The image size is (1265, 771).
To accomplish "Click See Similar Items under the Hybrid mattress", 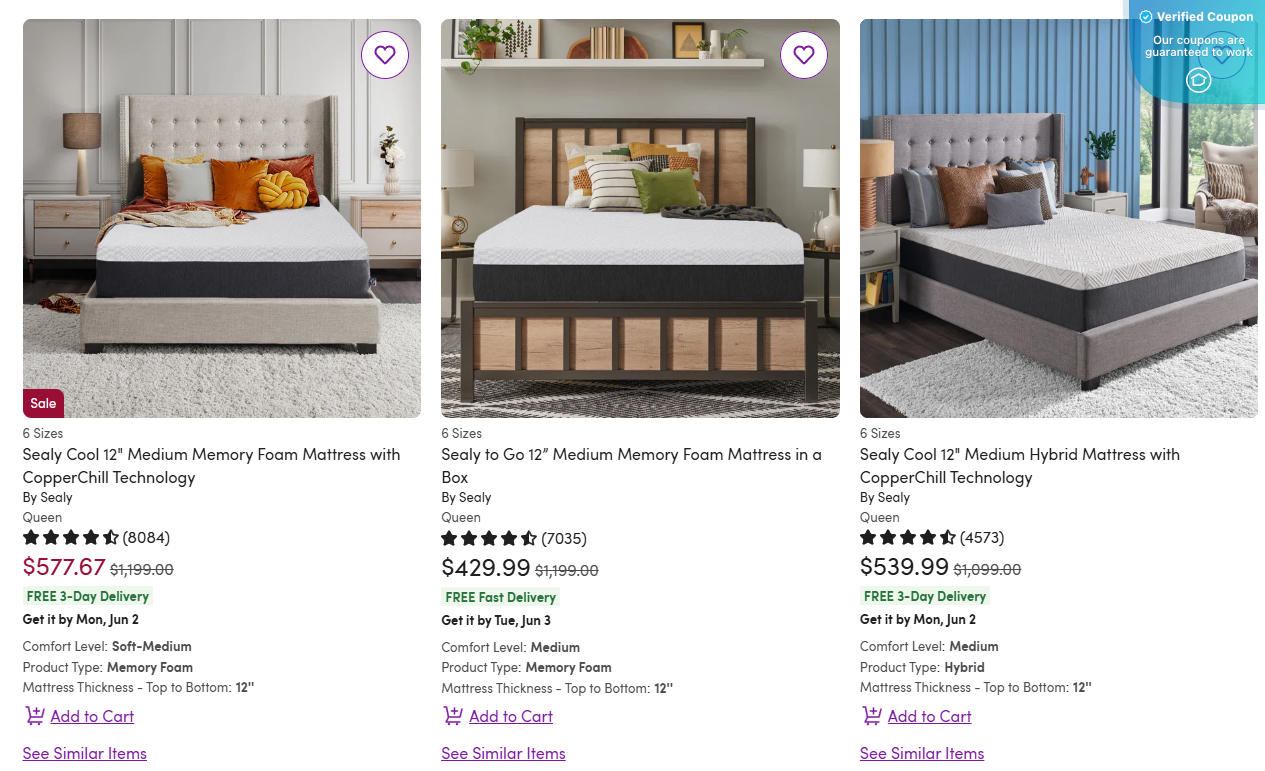I will click(x=921, y=753).
